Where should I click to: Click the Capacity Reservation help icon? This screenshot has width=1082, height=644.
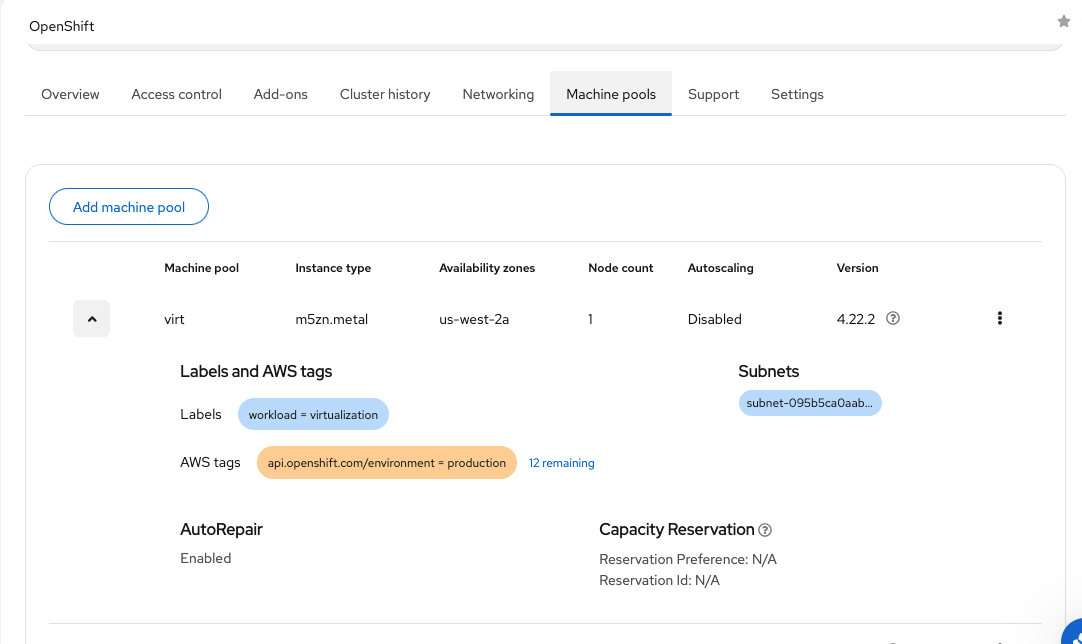pos(765,530)
